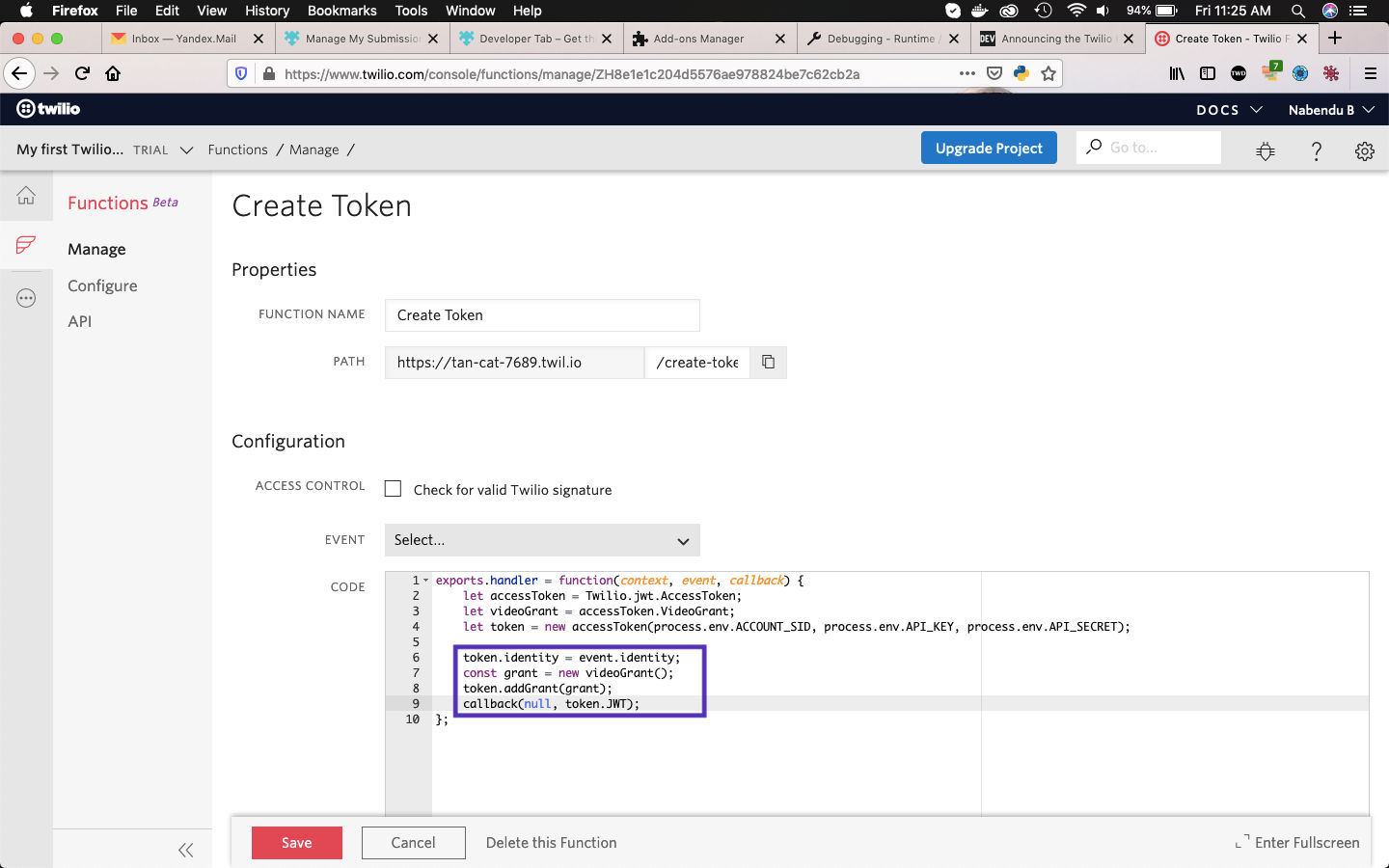The image size is (1389, 868).
Task: Click the Upgrade Project button
Action: (x=989, y=148)
